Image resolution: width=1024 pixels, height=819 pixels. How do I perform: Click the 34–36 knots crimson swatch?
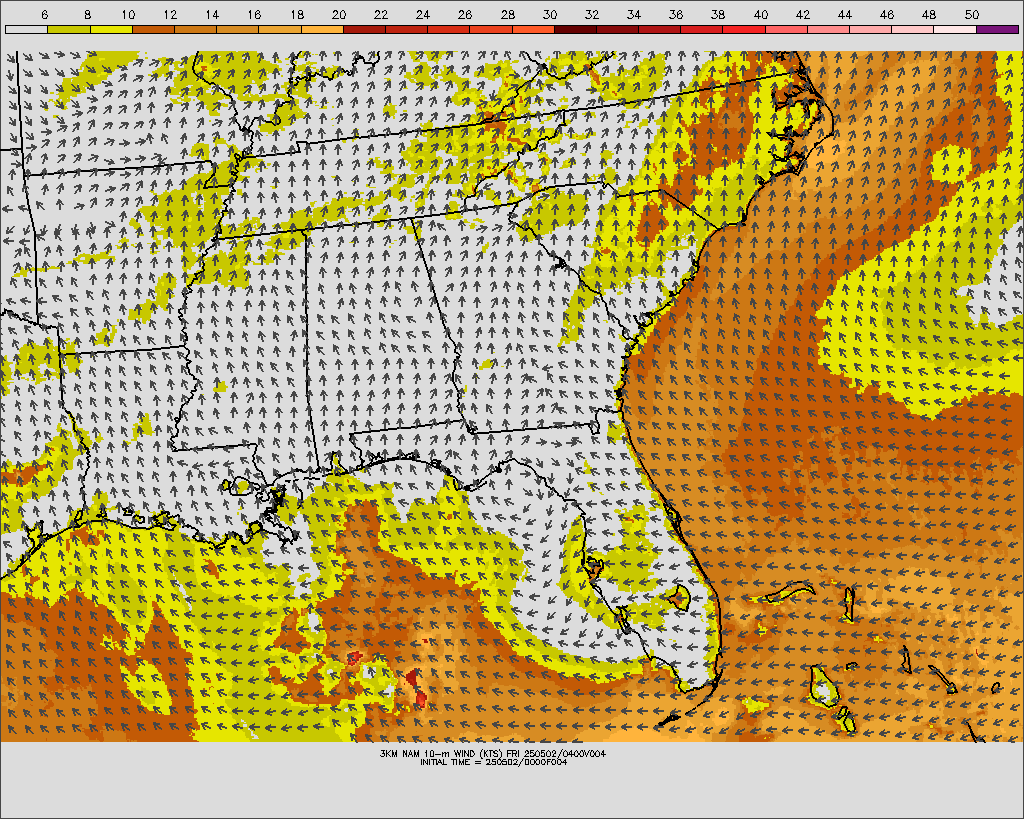[660, 29]
